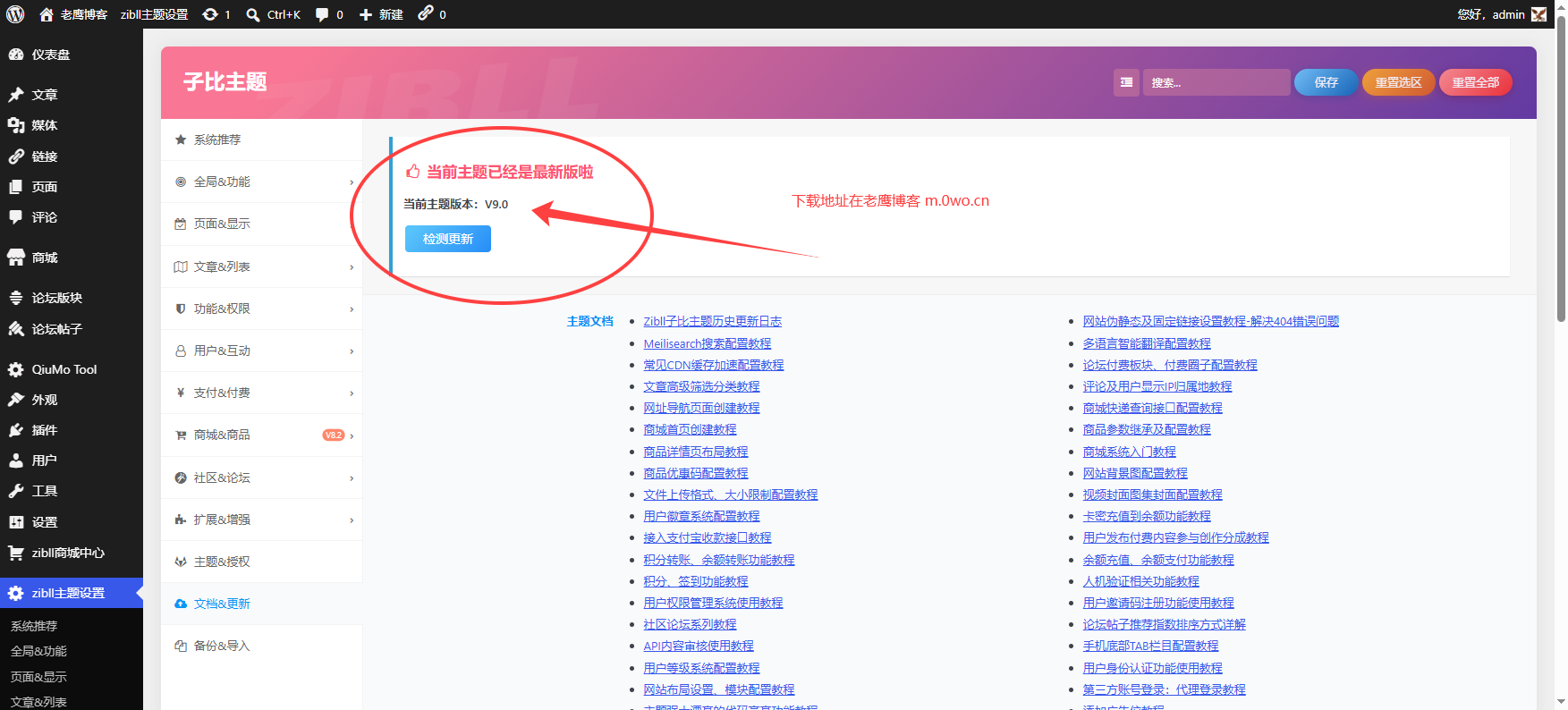Click the 用户 user icon in sidebar
The width and height of the screenshot is (1568, 710).
[x=16, y=461]
